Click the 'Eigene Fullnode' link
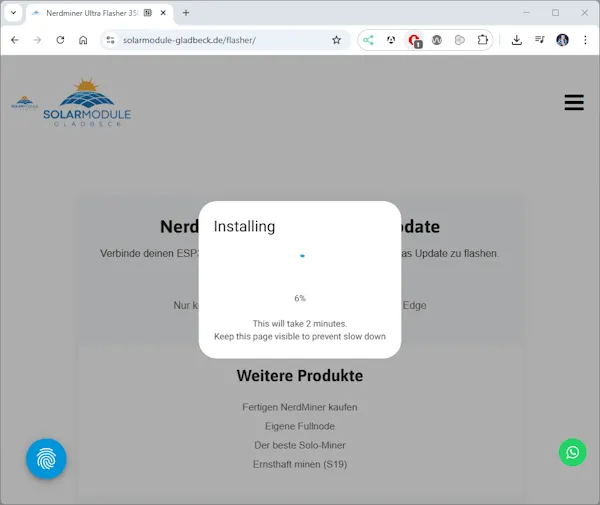Screen dimensions: 600x505 (x=299, y=426)
